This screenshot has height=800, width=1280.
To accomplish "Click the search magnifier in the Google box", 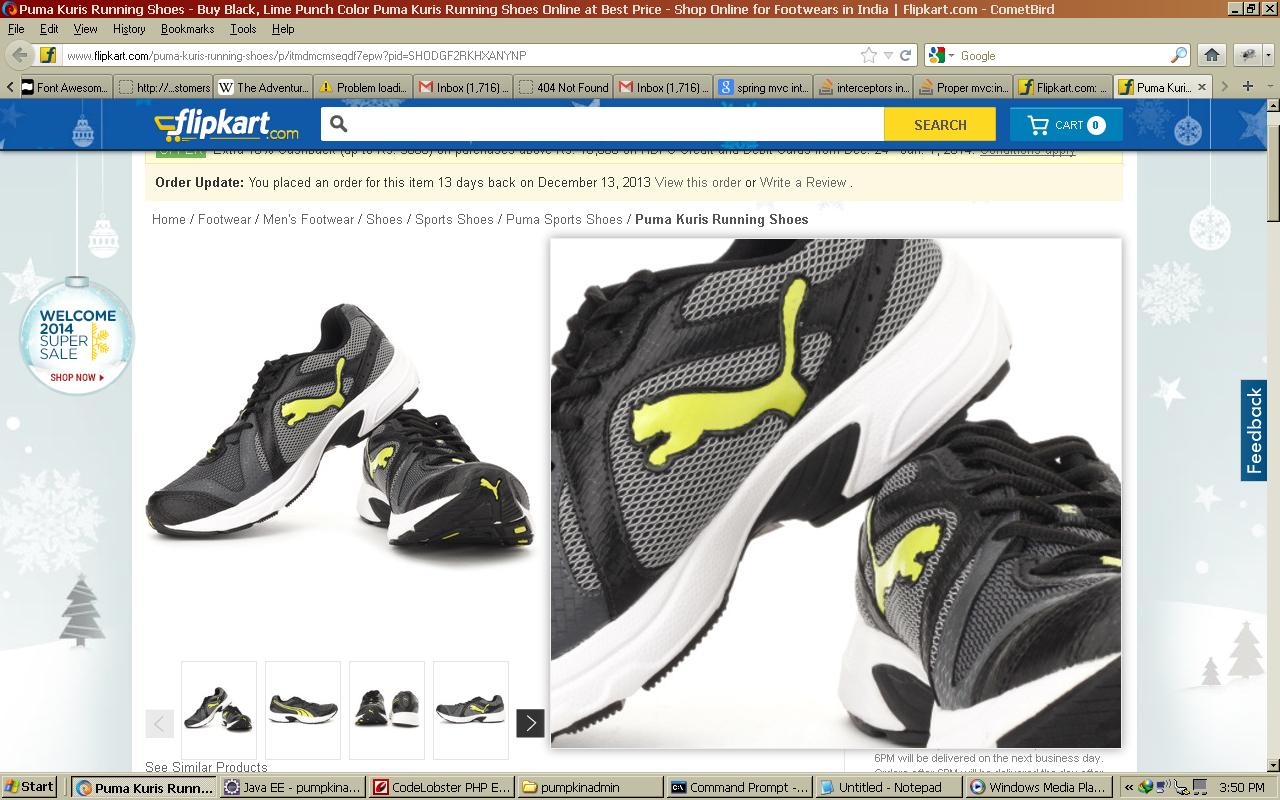I will [x=1179, y=56].
